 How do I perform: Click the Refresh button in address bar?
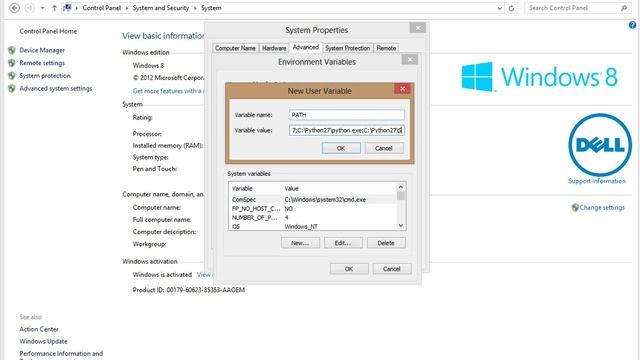click(511, 8)
